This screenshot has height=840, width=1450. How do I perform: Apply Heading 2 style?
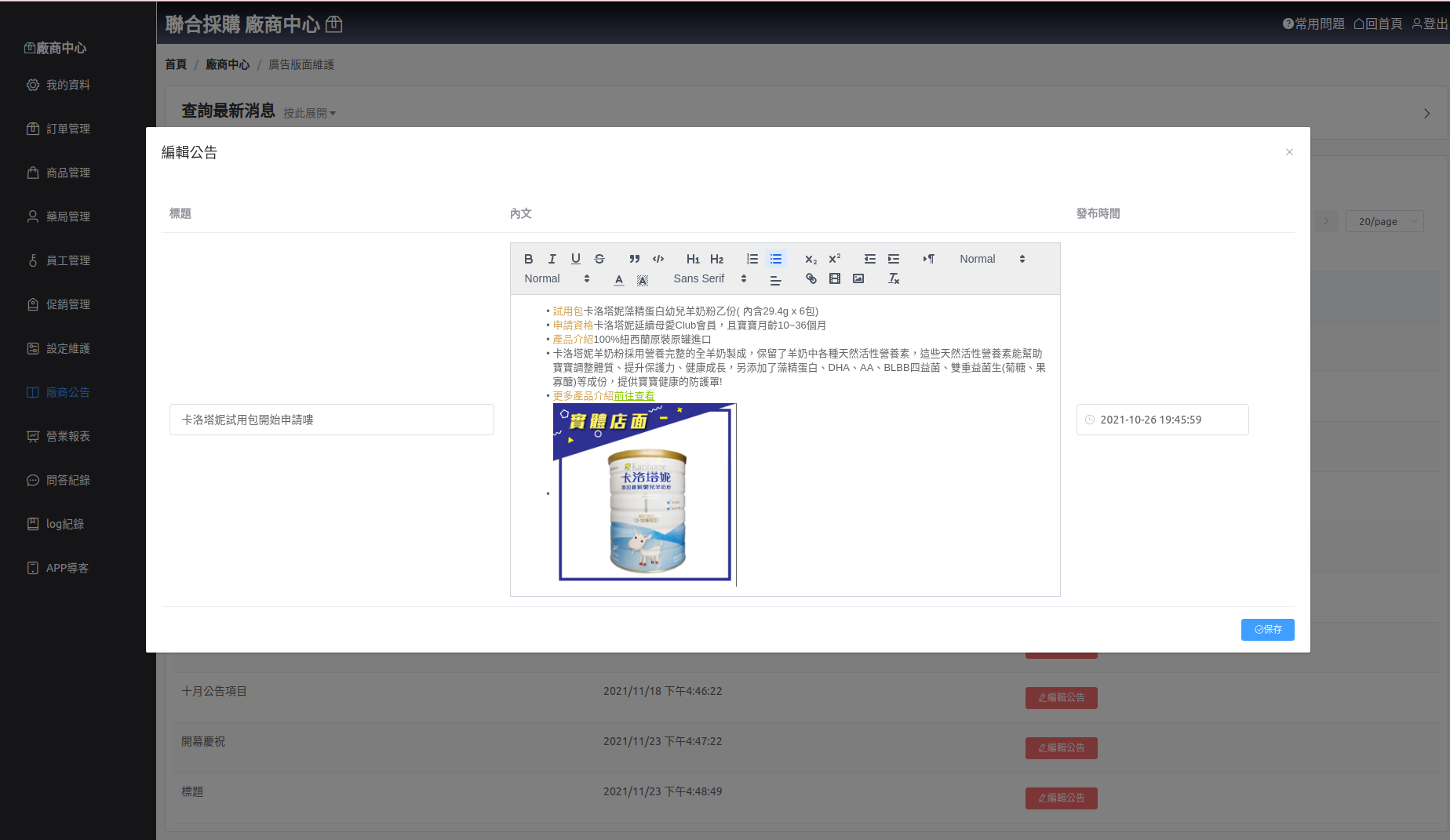point(717,259)
